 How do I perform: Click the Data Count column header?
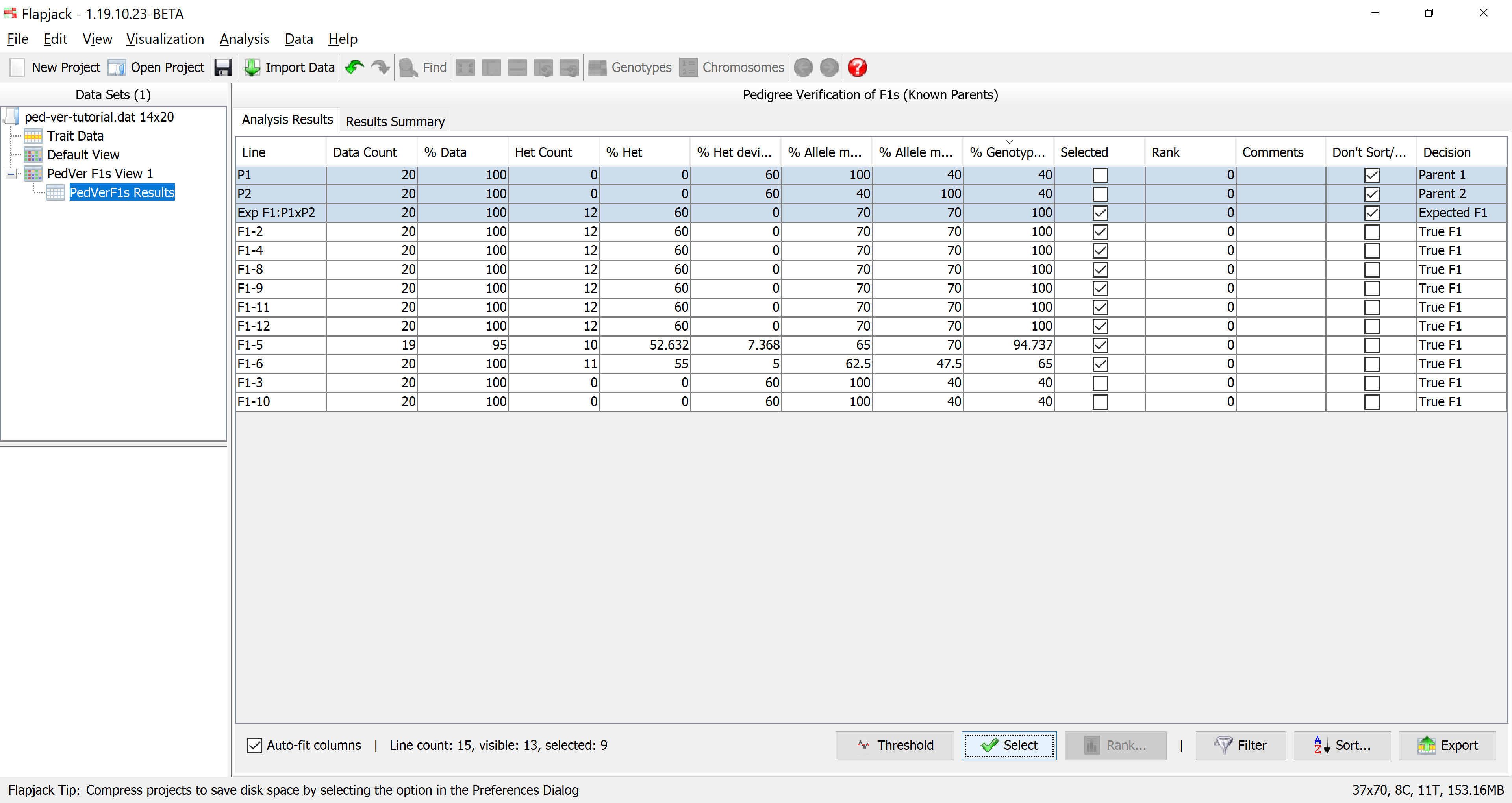372,152
